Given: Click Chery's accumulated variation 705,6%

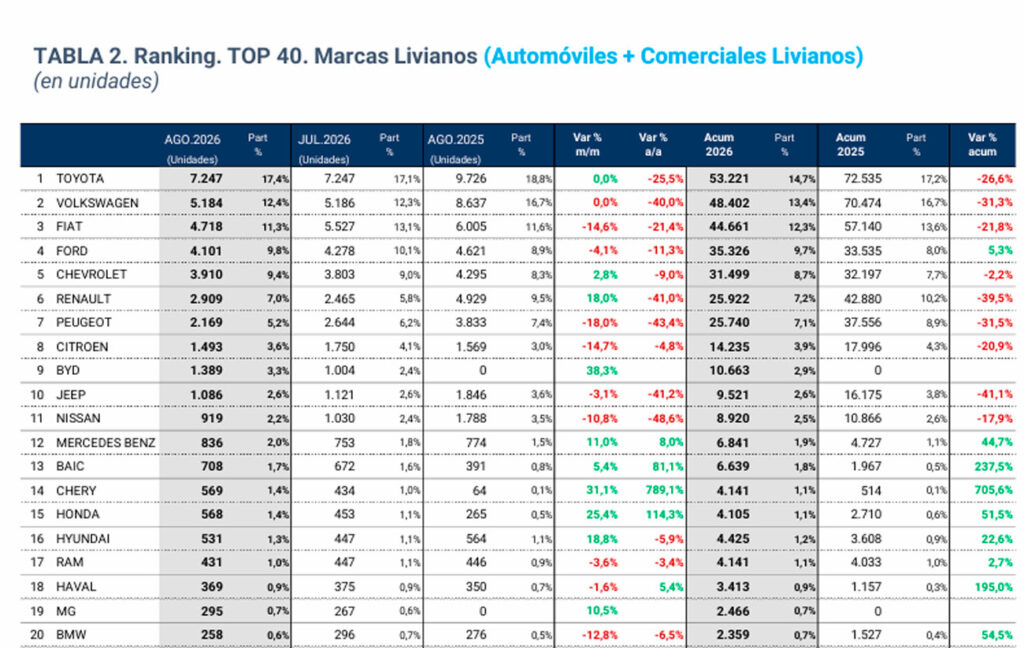Looking at the screenshot, I should [993, 491].
